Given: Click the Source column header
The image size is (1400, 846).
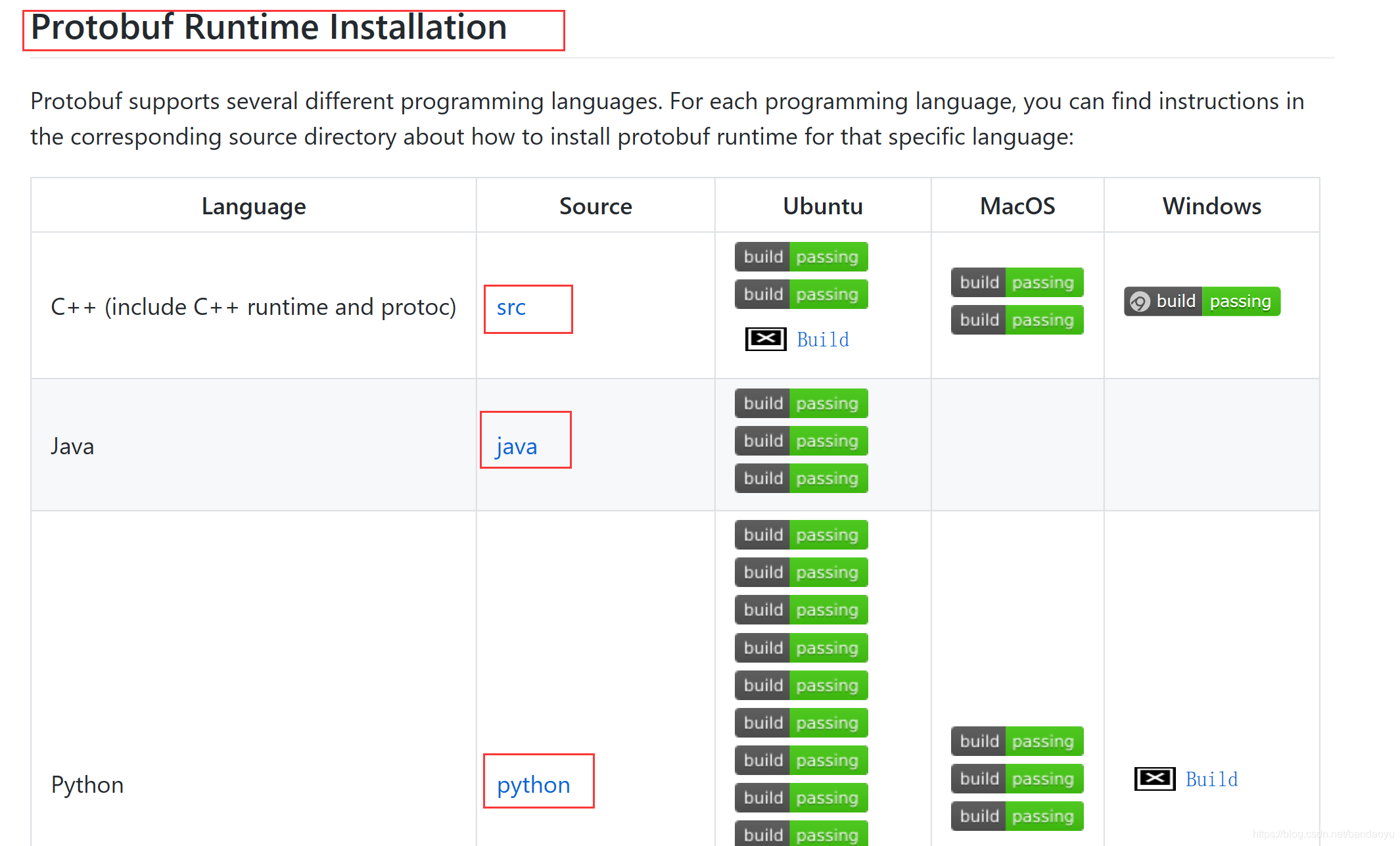Looking at the screenshot, I should [595, 206].
